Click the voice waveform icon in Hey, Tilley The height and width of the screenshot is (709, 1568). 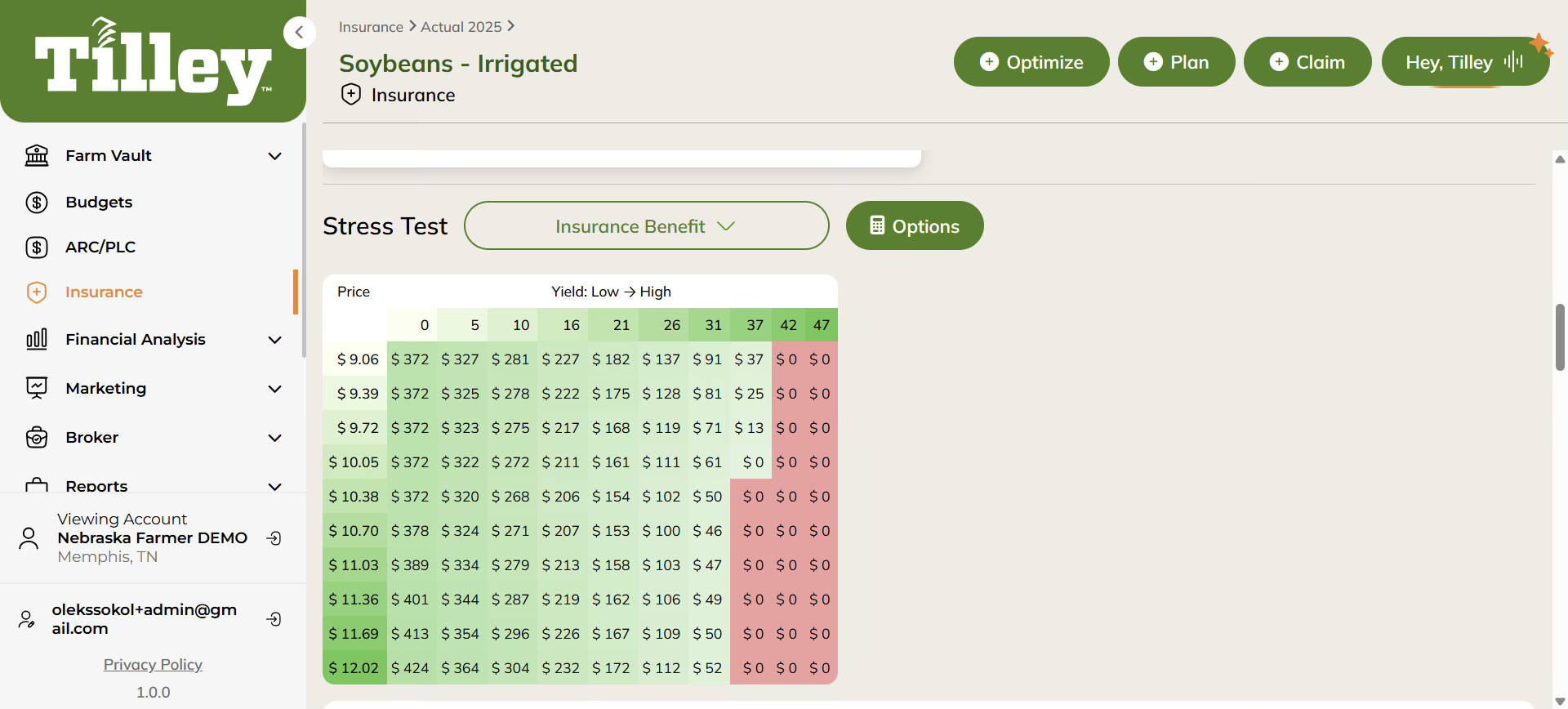click(1513, 61)
